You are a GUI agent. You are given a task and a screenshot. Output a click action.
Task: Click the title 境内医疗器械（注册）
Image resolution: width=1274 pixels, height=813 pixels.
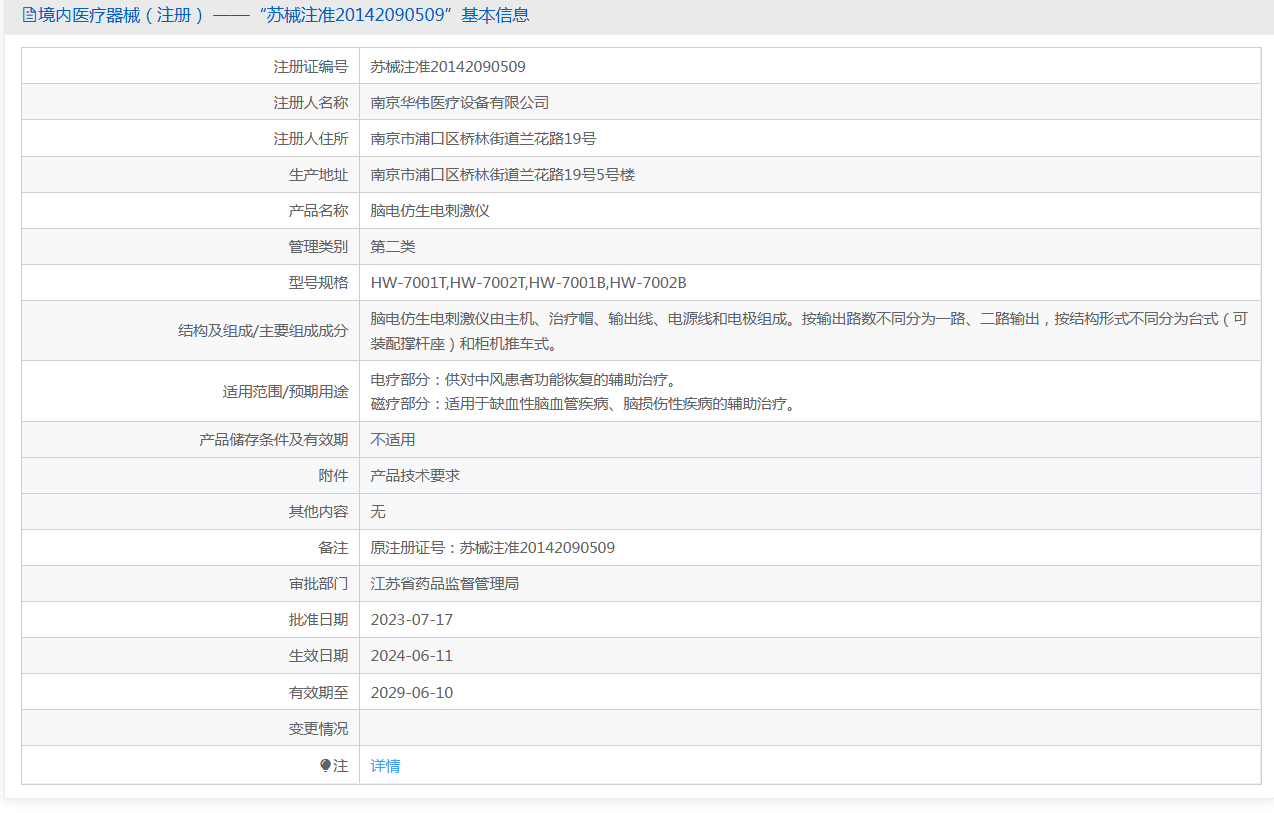pos(121,15)
